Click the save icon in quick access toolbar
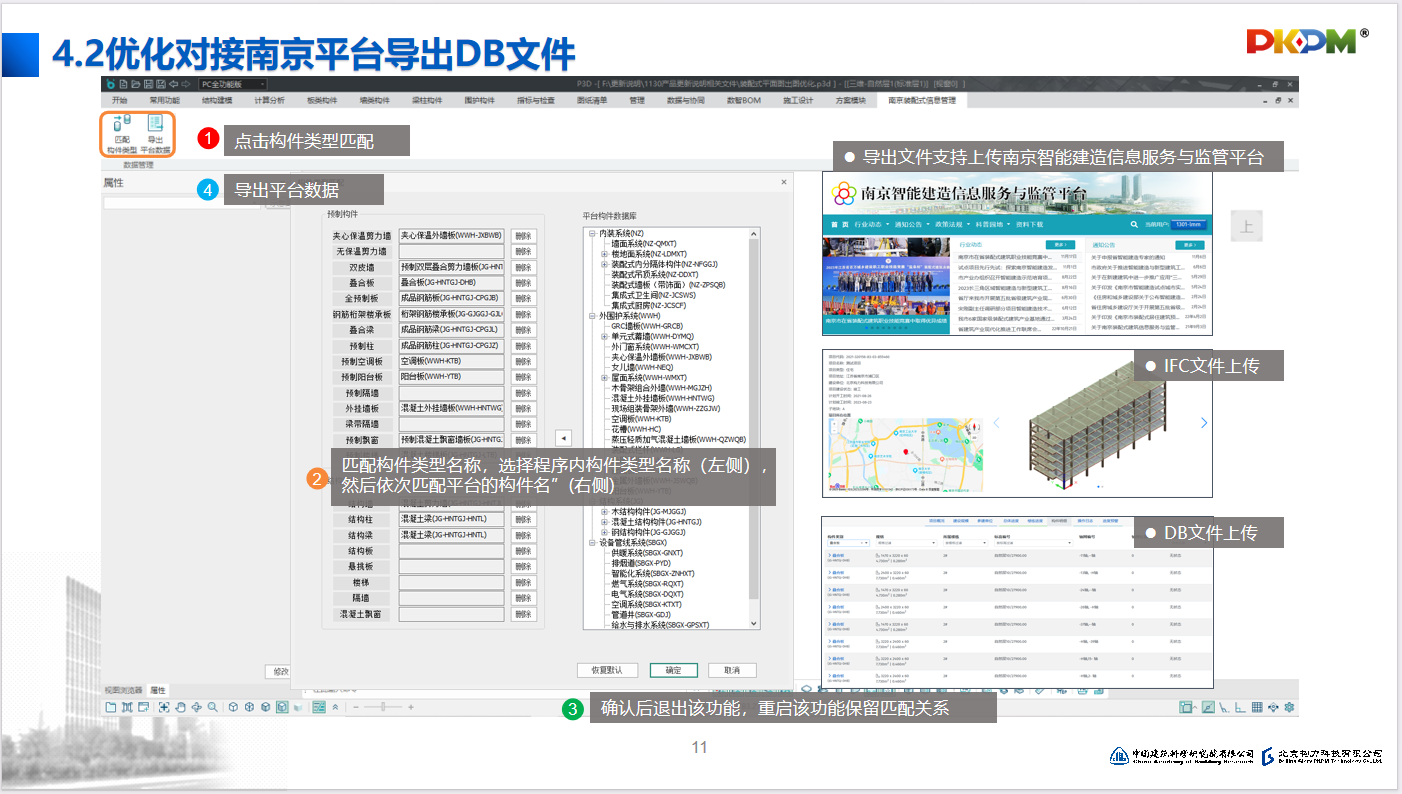The width and height of the screenshot is (1402, 794). pyautogui.click(x=147, y=85)
